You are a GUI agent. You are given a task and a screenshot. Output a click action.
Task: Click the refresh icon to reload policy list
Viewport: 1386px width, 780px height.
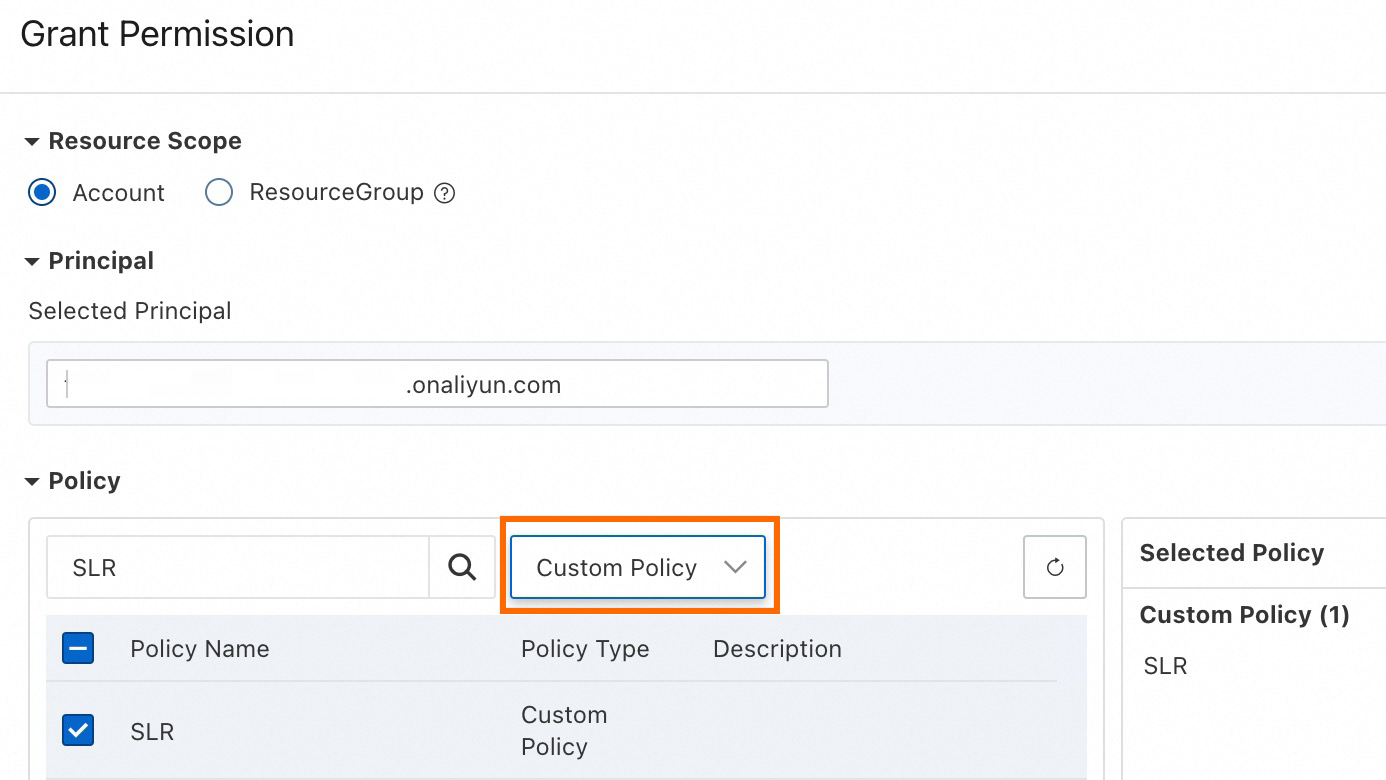[1054, 567]
